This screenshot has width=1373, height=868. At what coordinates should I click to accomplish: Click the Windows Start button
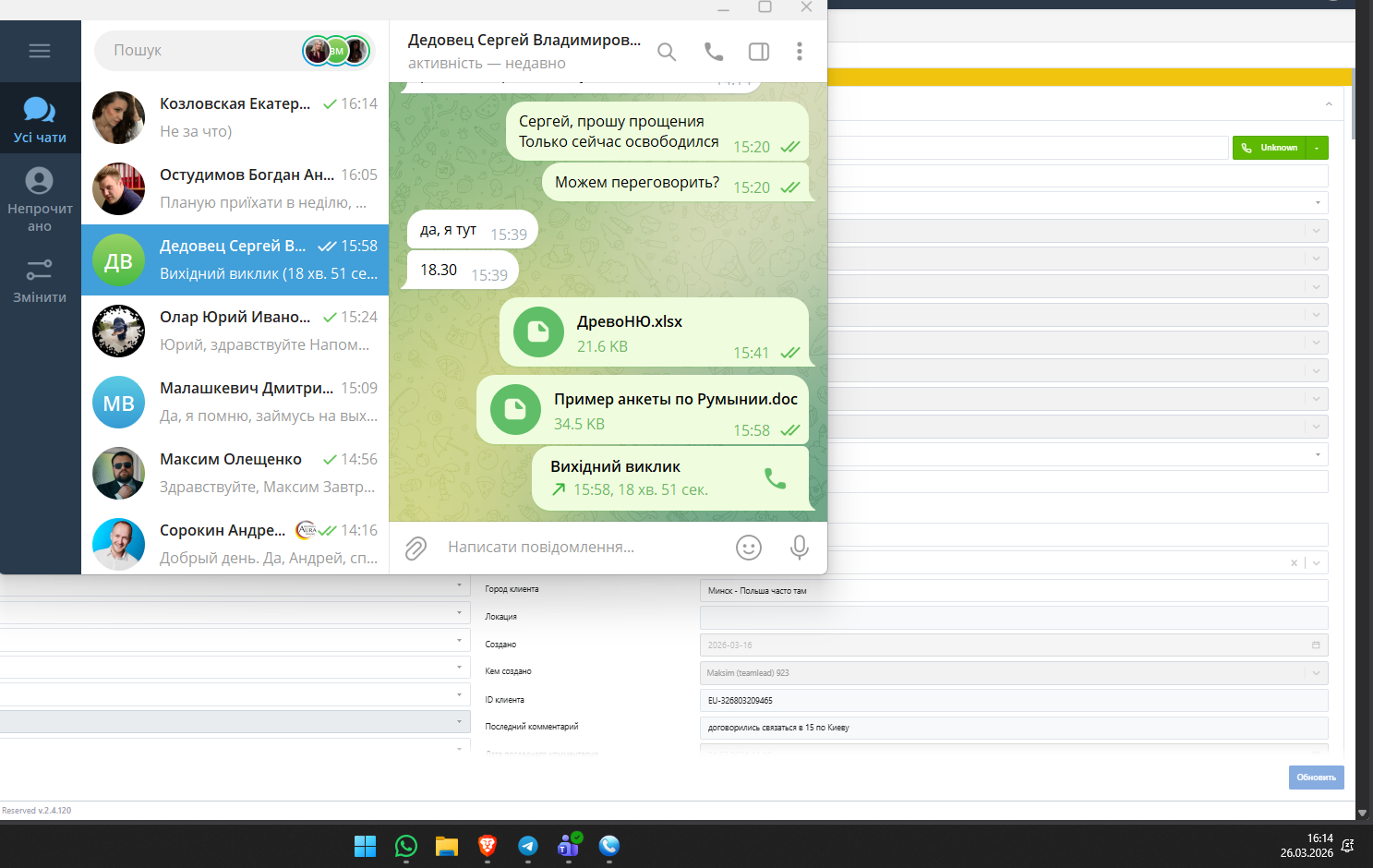pos(366,846)
